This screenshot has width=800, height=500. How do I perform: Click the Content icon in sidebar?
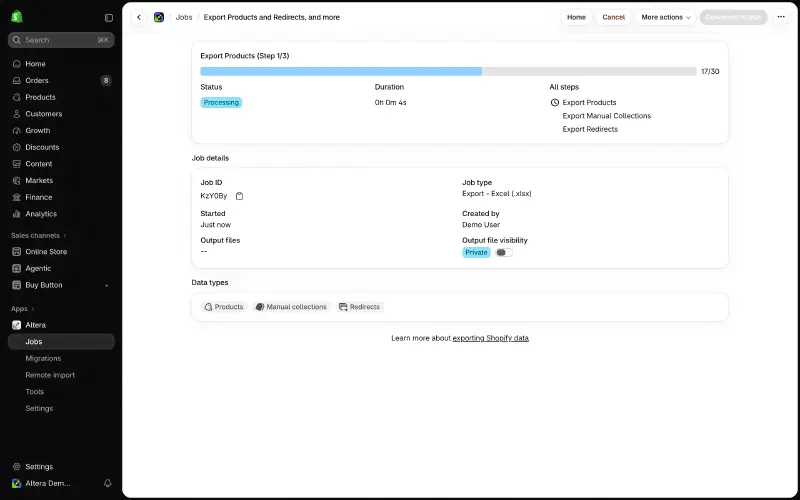17,164
